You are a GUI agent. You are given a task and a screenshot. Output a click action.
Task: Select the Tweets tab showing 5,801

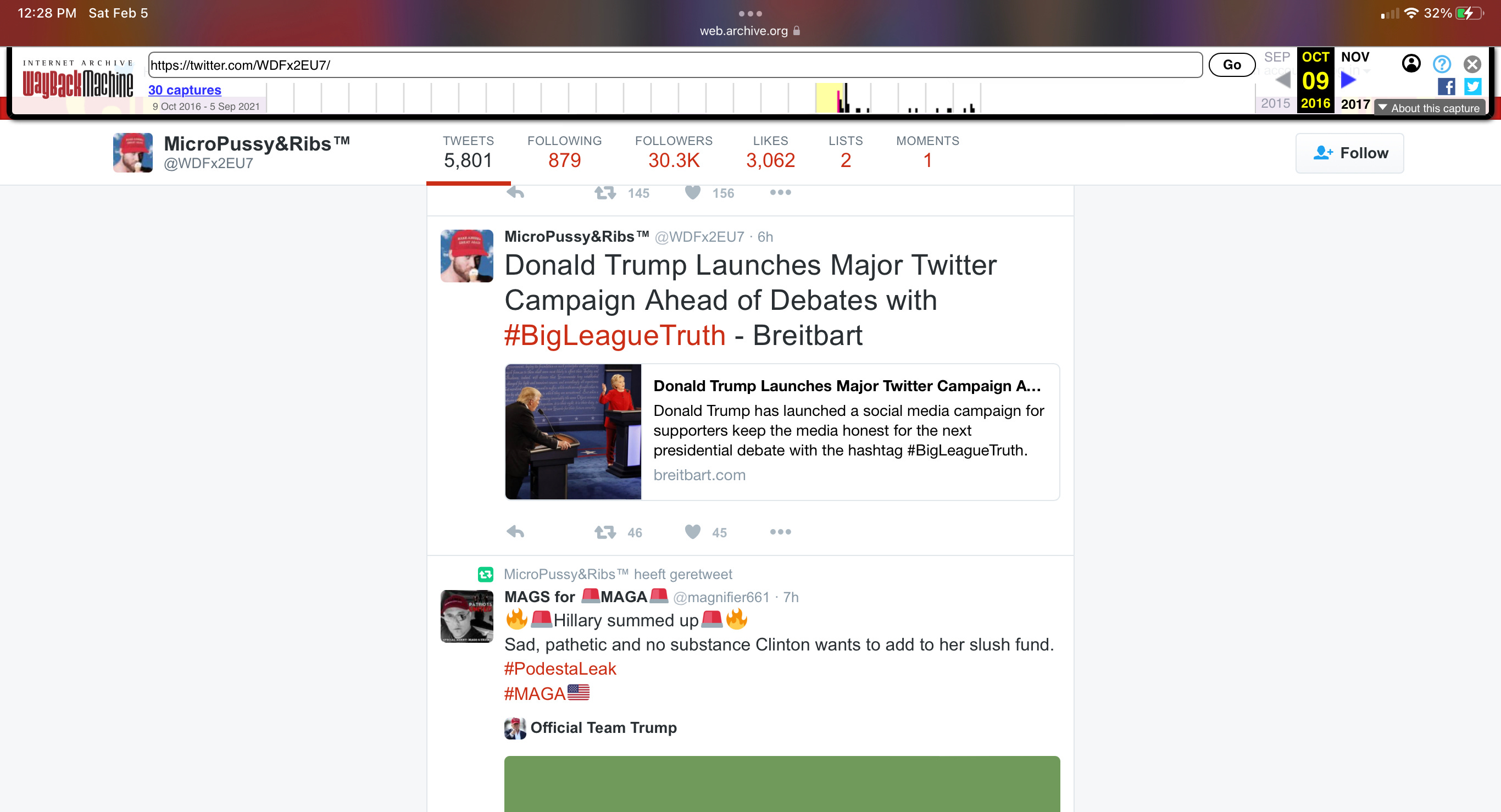click(468, 153)
